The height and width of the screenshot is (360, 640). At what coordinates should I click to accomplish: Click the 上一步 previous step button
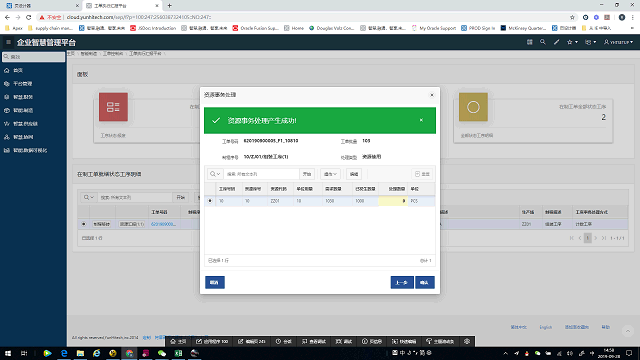[x=402, y=282]
